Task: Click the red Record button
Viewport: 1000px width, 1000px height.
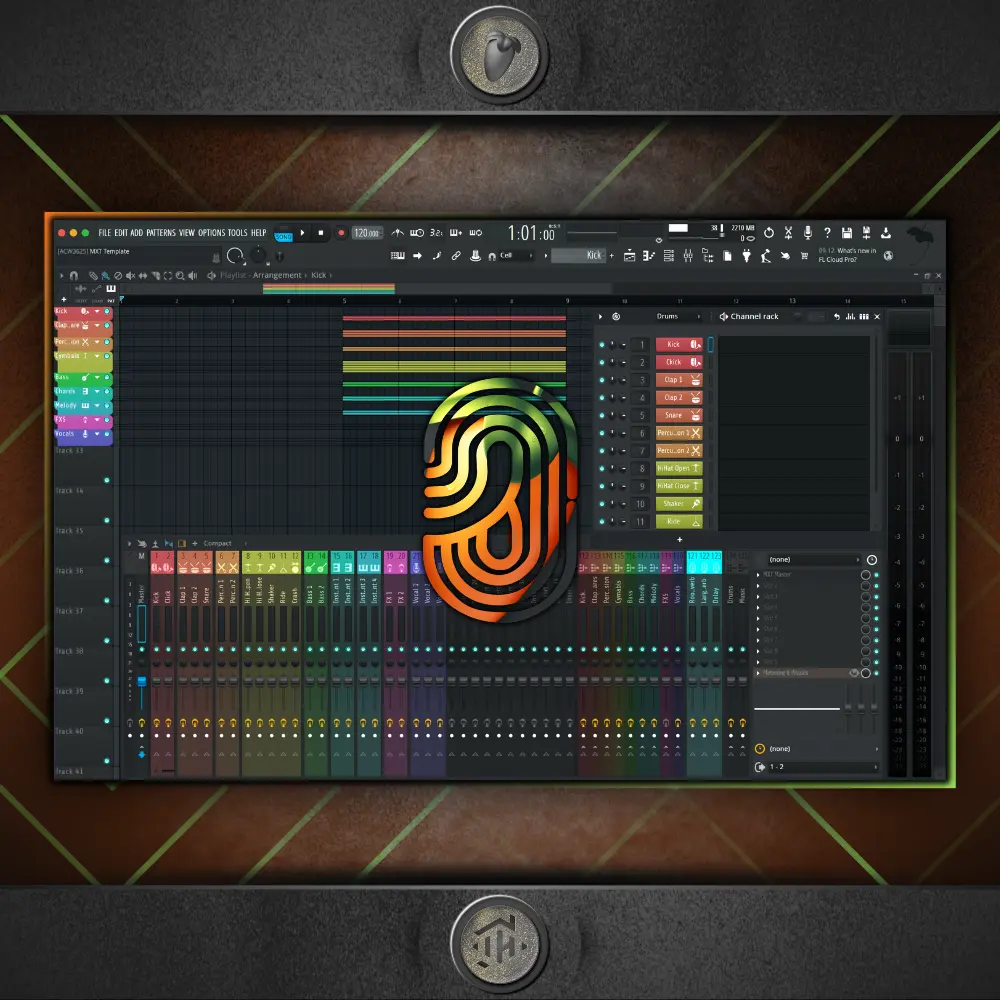Action: click(x=341, y=233)
